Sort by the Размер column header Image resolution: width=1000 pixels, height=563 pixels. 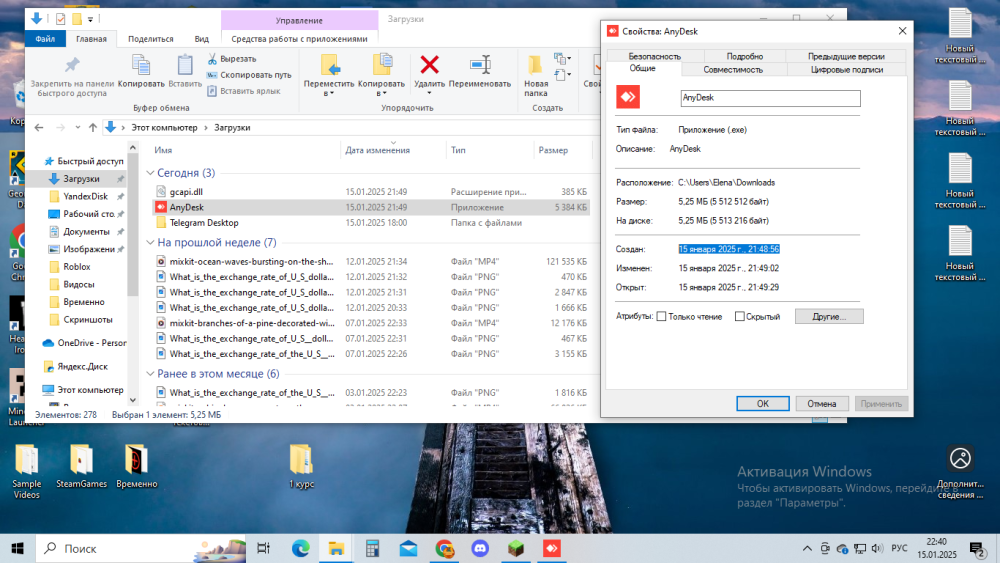coord(553,150)
